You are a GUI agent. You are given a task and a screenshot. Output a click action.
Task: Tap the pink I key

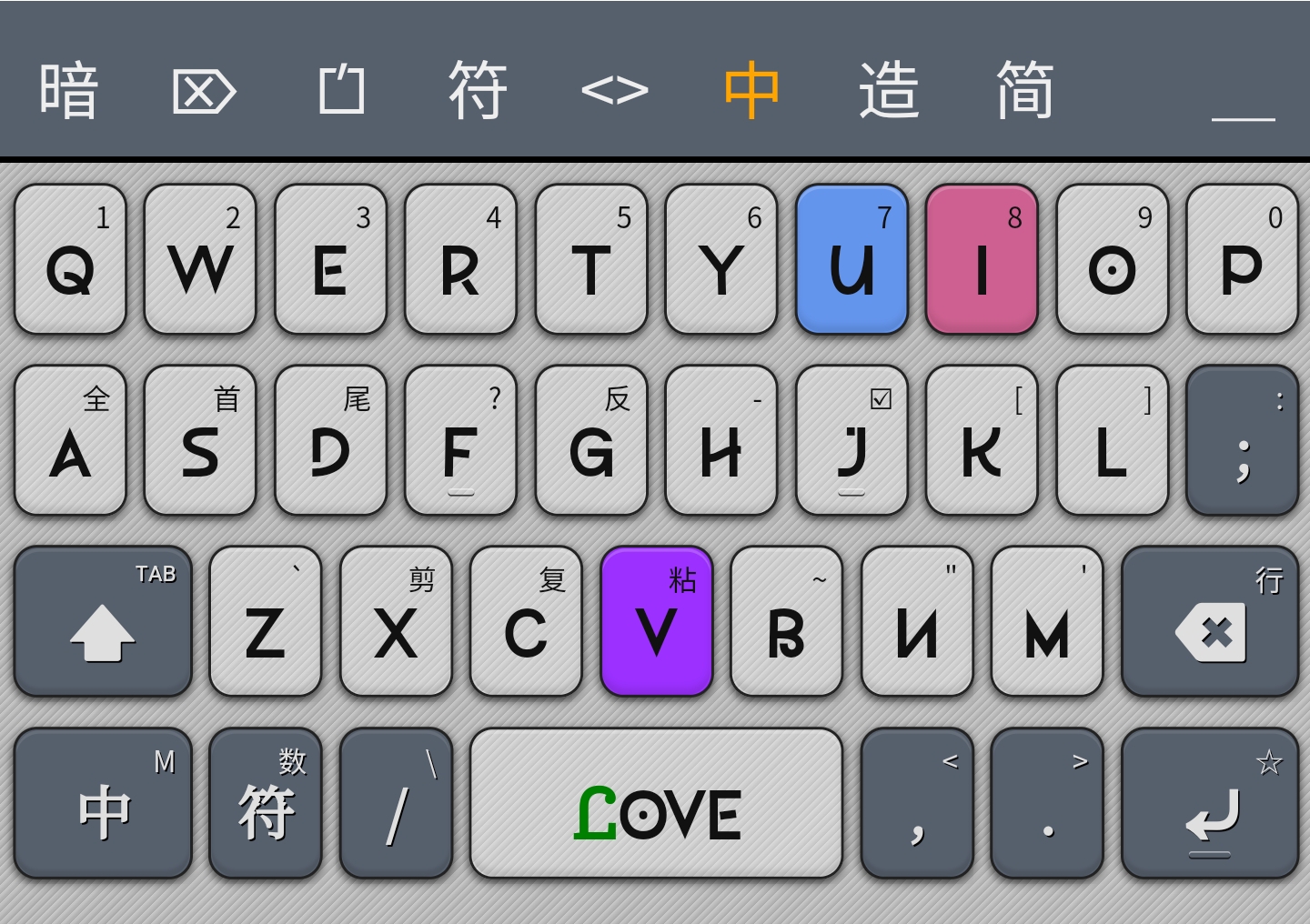[x=982, y=259]
